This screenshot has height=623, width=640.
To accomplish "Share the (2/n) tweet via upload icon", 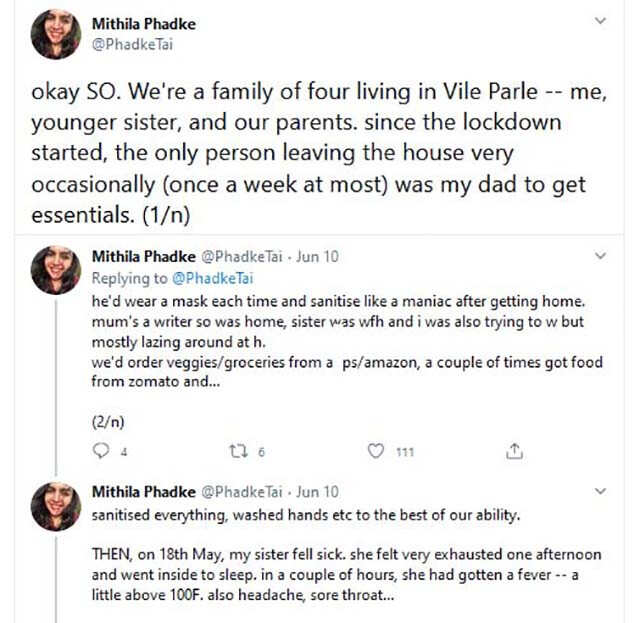I will click(514, 451).
